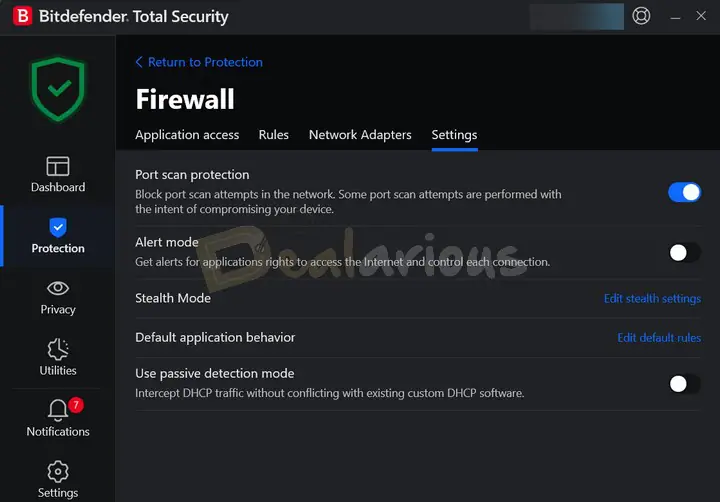
Task: Switch to the Rules tab
Action: 273,135
